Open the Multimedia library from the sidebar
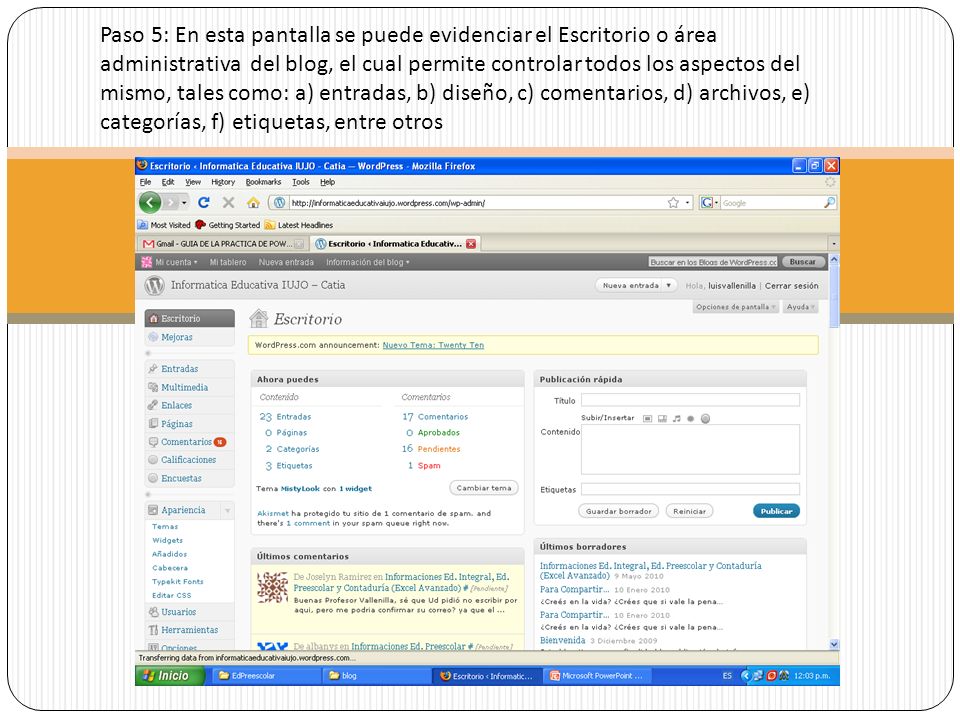 pyautogui.click(x=190, y=387)
